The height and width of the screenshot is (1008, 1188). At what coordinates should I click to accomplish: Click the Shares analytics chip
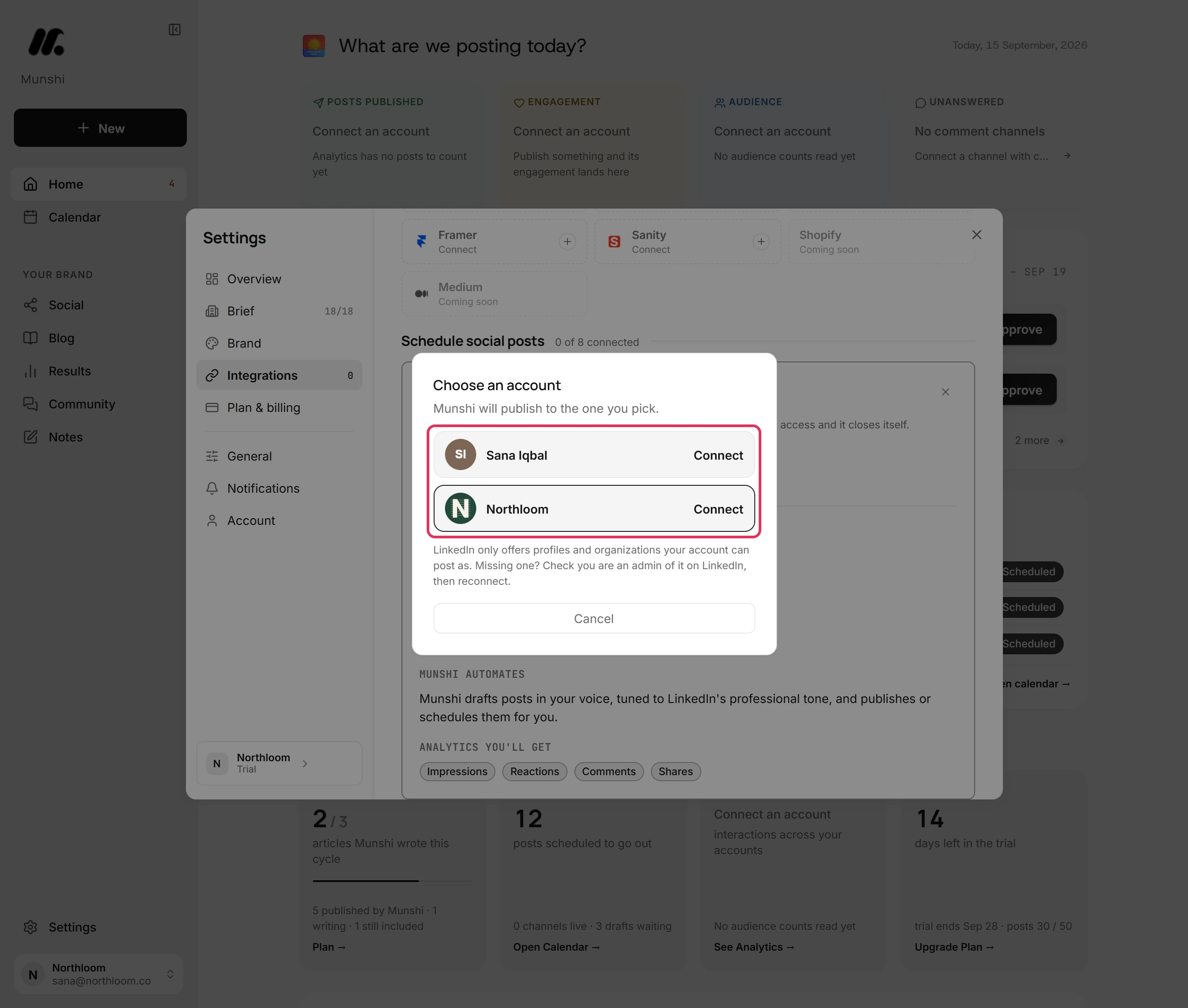pyautogui.click(x=675, y=772)
